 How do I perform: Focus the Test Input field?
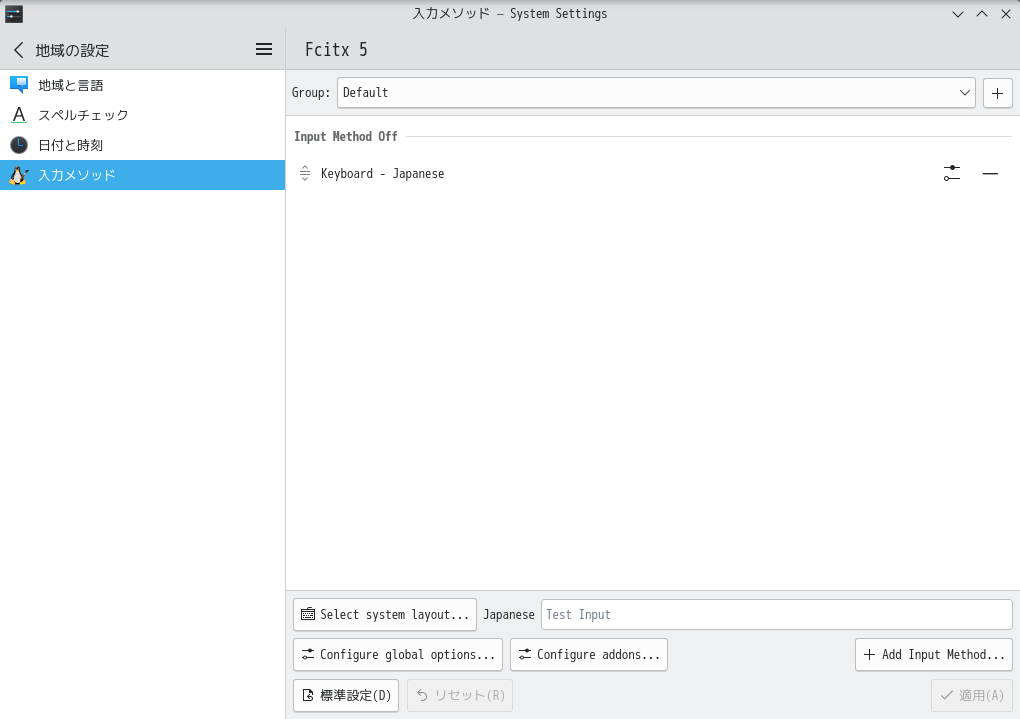(x=777, y=615)
